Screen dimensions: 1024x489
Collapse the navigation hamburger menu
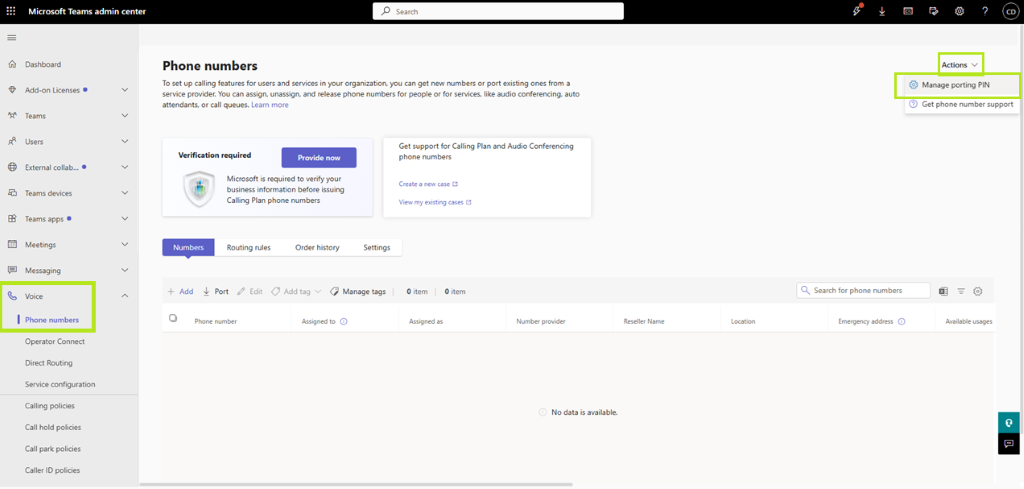click(x=11, y=38)
